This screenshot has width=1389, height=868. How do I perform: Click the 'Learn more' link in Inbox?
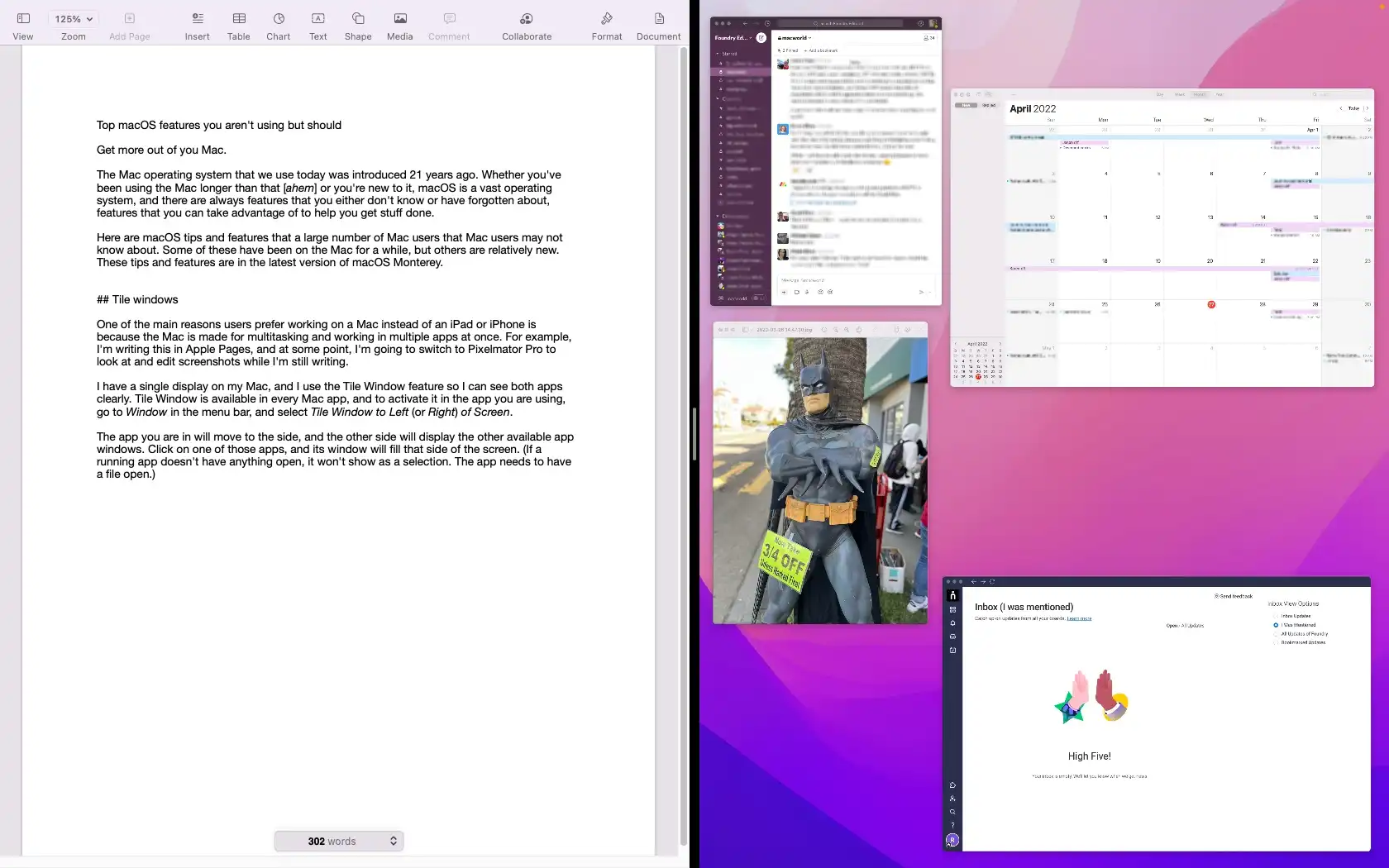1079,618
